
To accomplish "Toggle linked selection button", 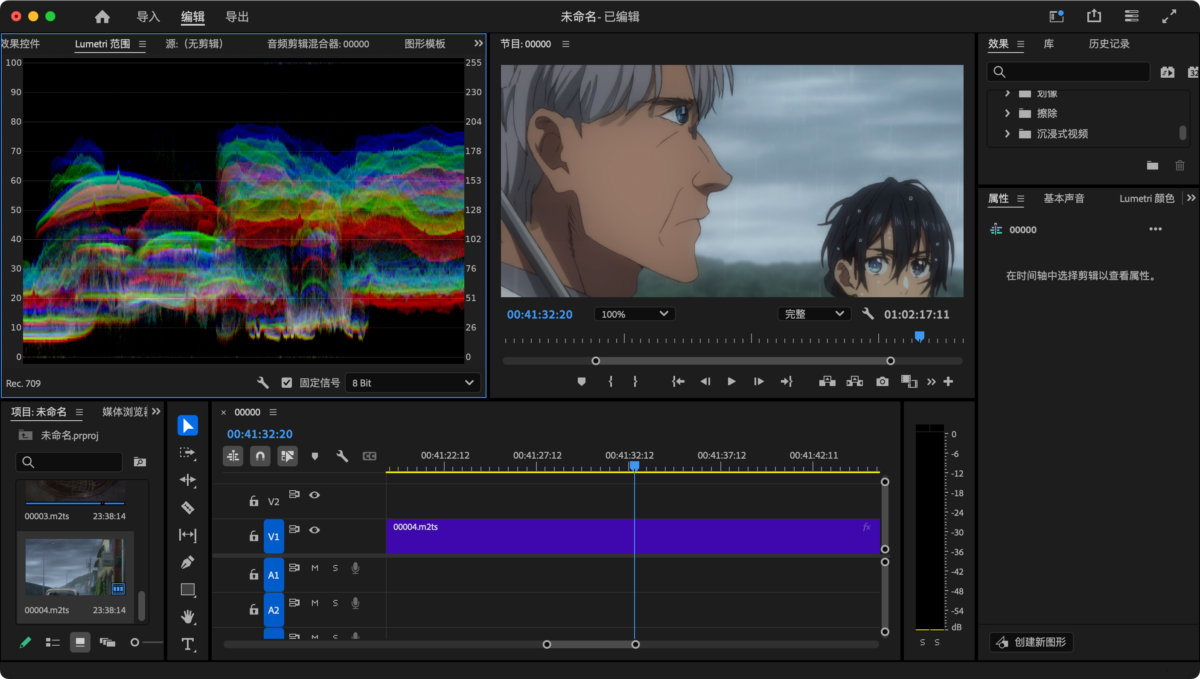I will [288, 456].
